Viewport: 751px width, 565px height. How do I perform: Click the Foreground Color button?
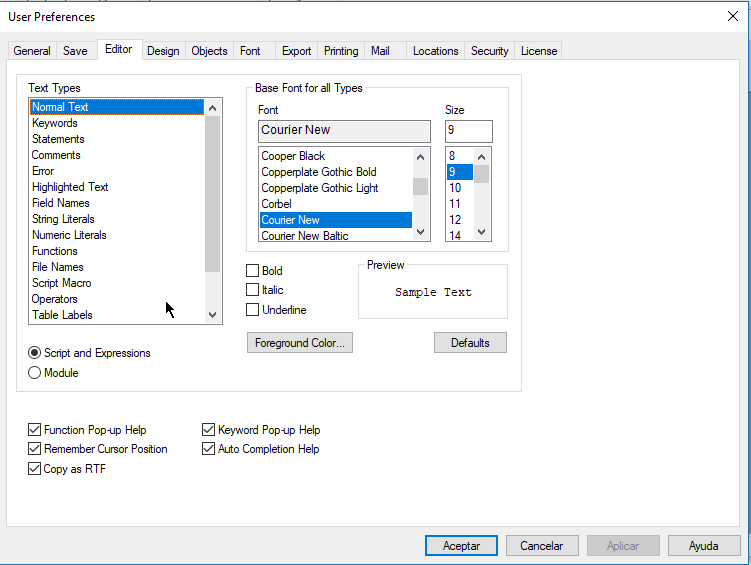299,343
